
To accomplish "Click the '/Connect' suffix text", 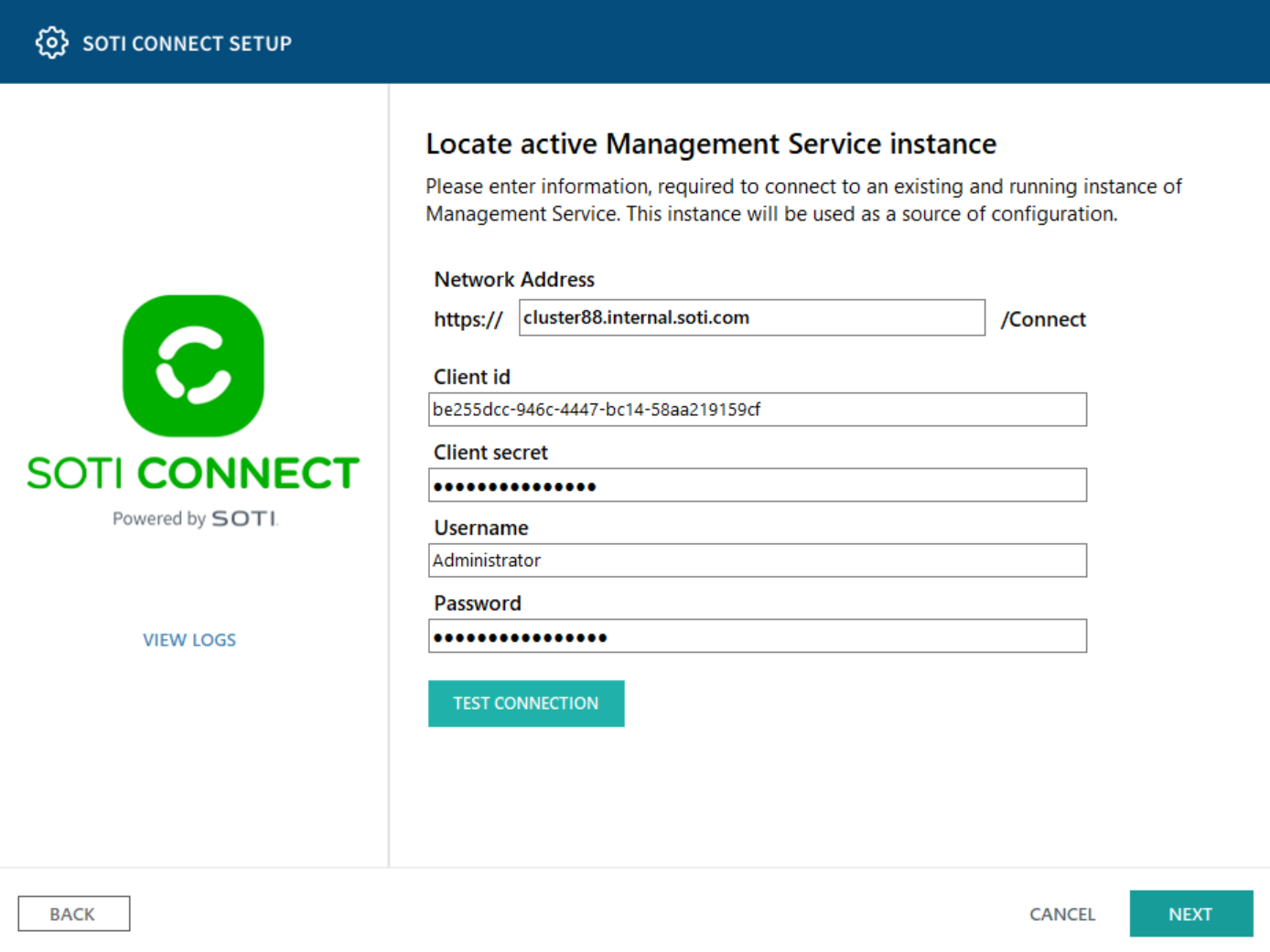I will pyautogui.click(x=1043, y=319).
